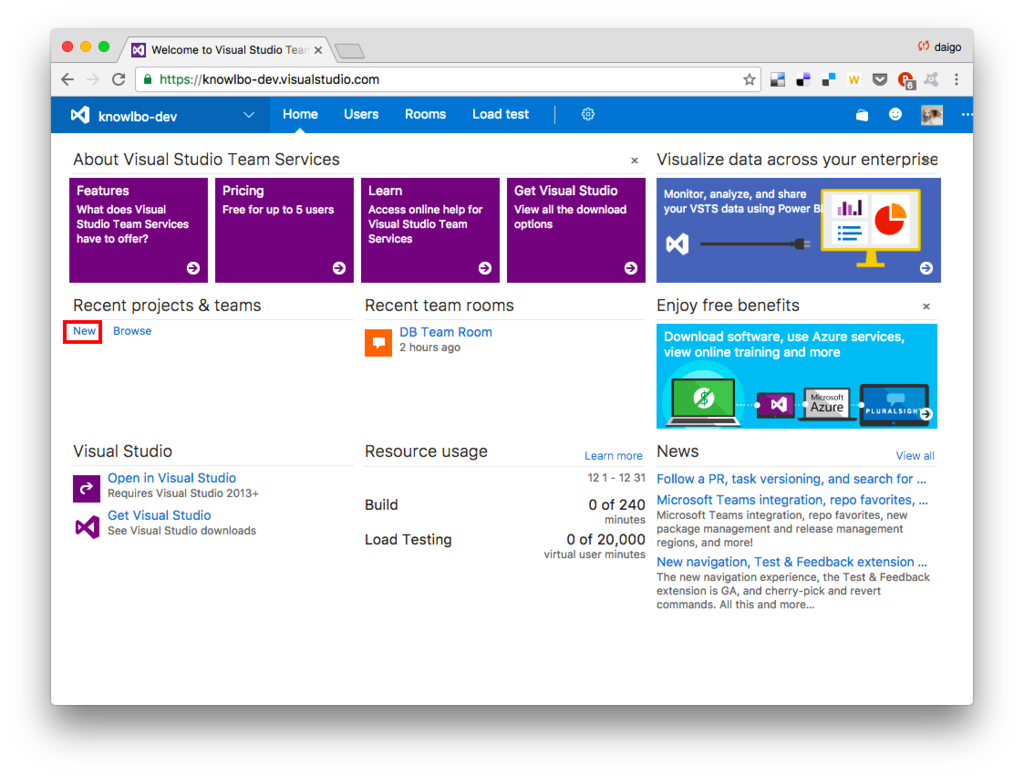1024x778 pixels.
Task: Click Learn more for Resource usage
Action: [x=613, y=456]
